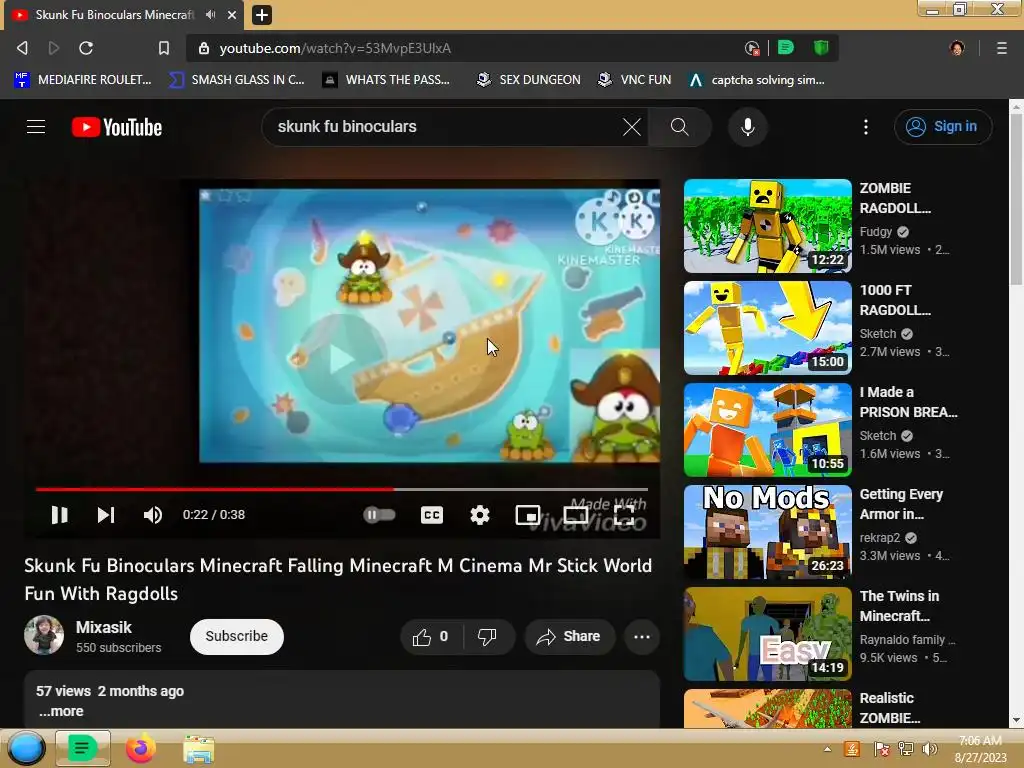The width and height of the screenshot is (1024, 768).
Task: Enable miniplayer mode
Action: 528,515
